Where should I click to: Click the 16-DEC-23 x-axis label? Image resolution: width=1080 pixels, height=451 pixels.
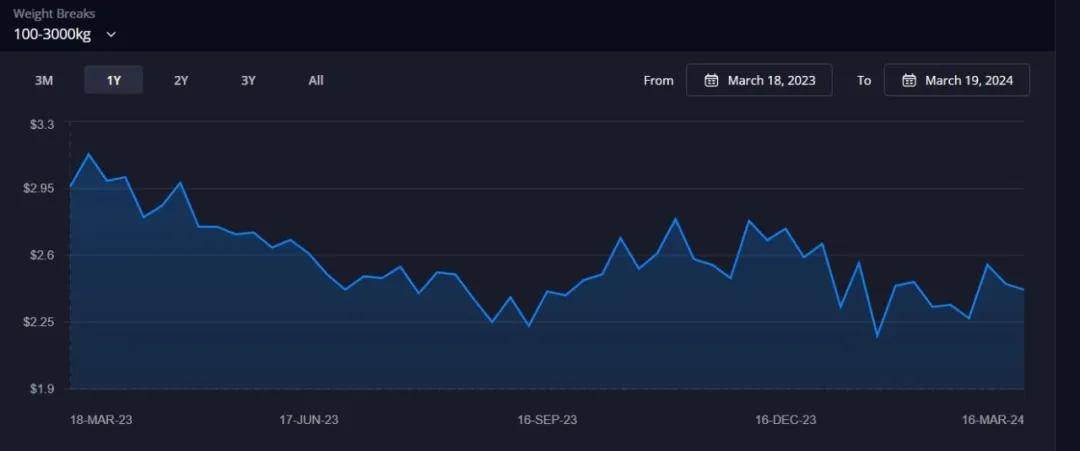[785, 420]
